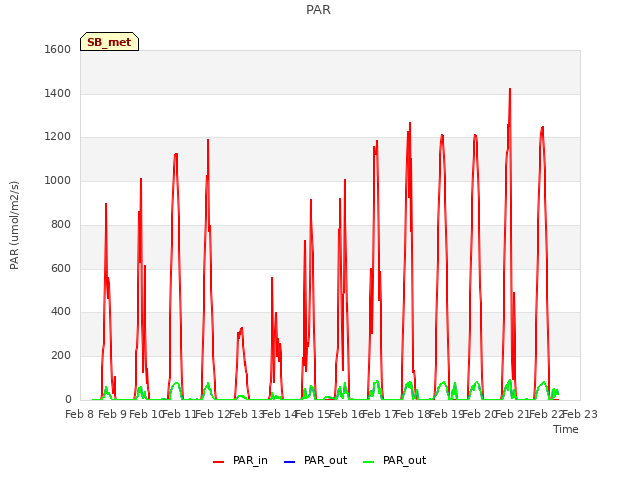Click the 400 y-axis tick label

tap(61, 312)
